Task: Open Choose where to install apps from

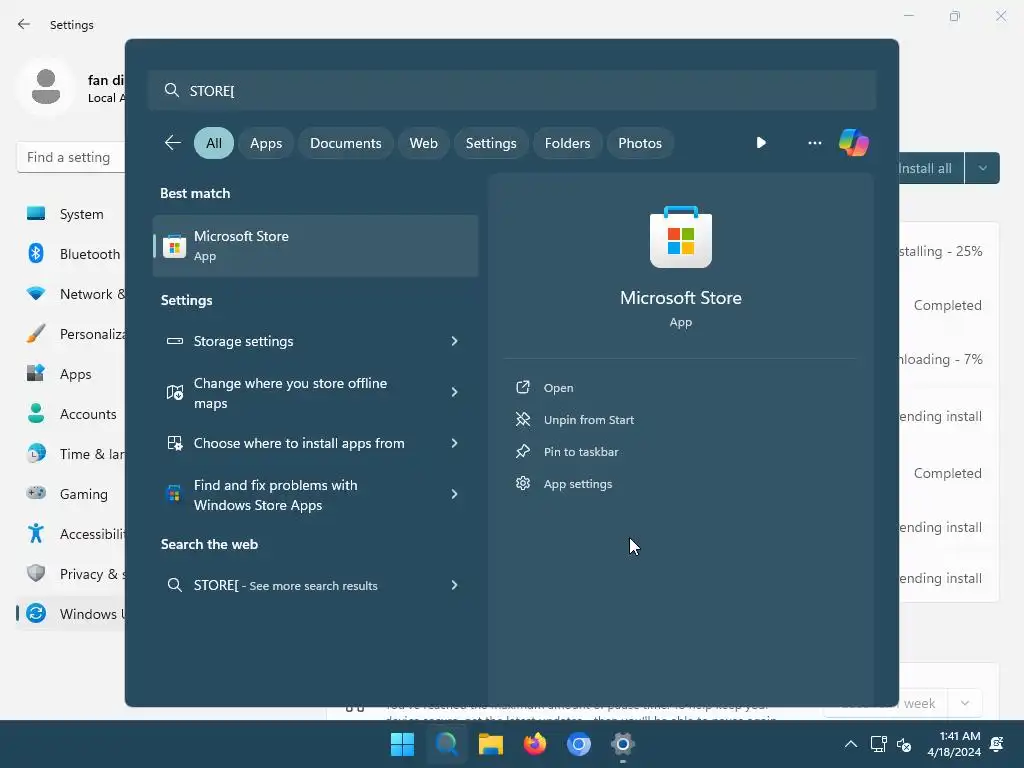Action: [299, 443]
